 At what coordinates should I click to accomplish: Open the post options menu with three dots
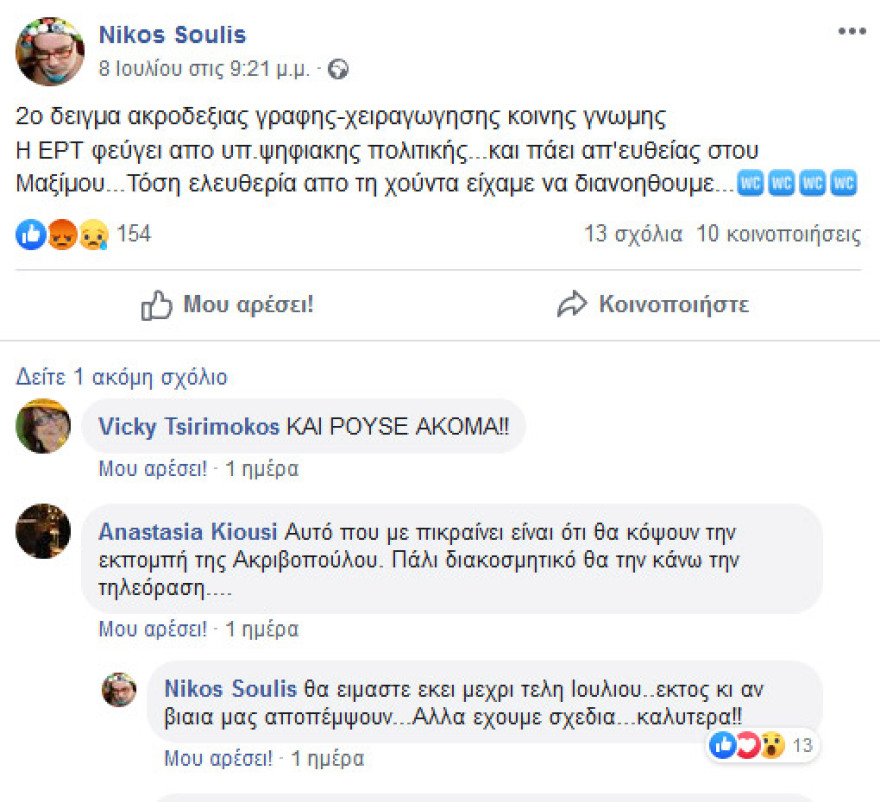(850, 30)
